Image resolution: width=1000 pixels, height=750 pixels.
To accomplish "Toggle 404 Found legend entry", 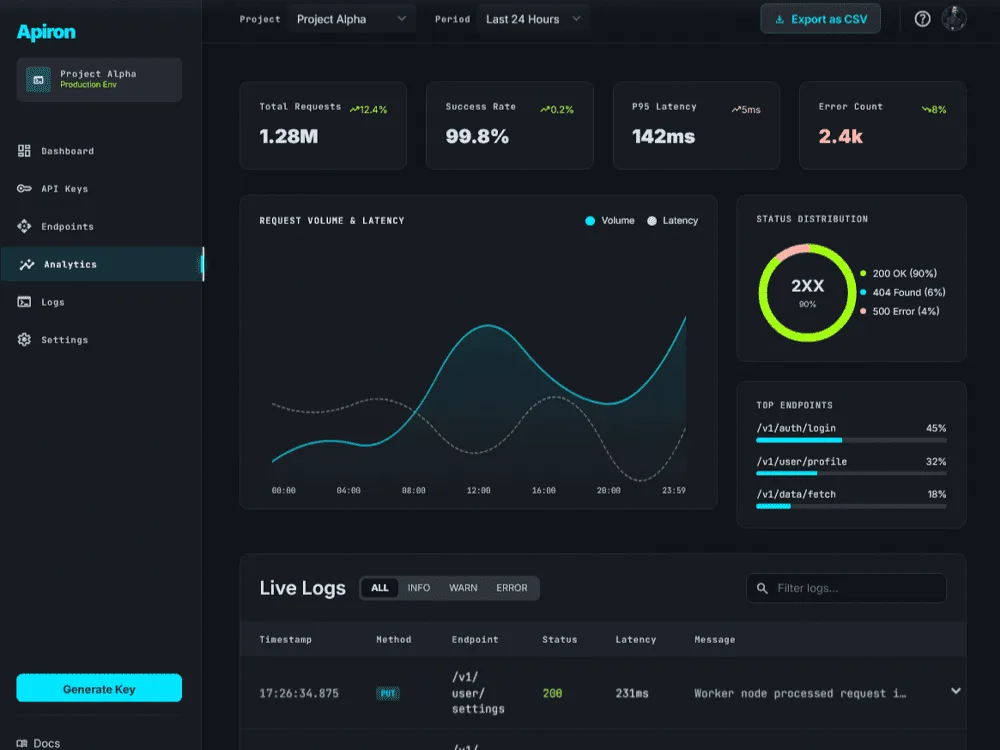I will pos(902,292).
